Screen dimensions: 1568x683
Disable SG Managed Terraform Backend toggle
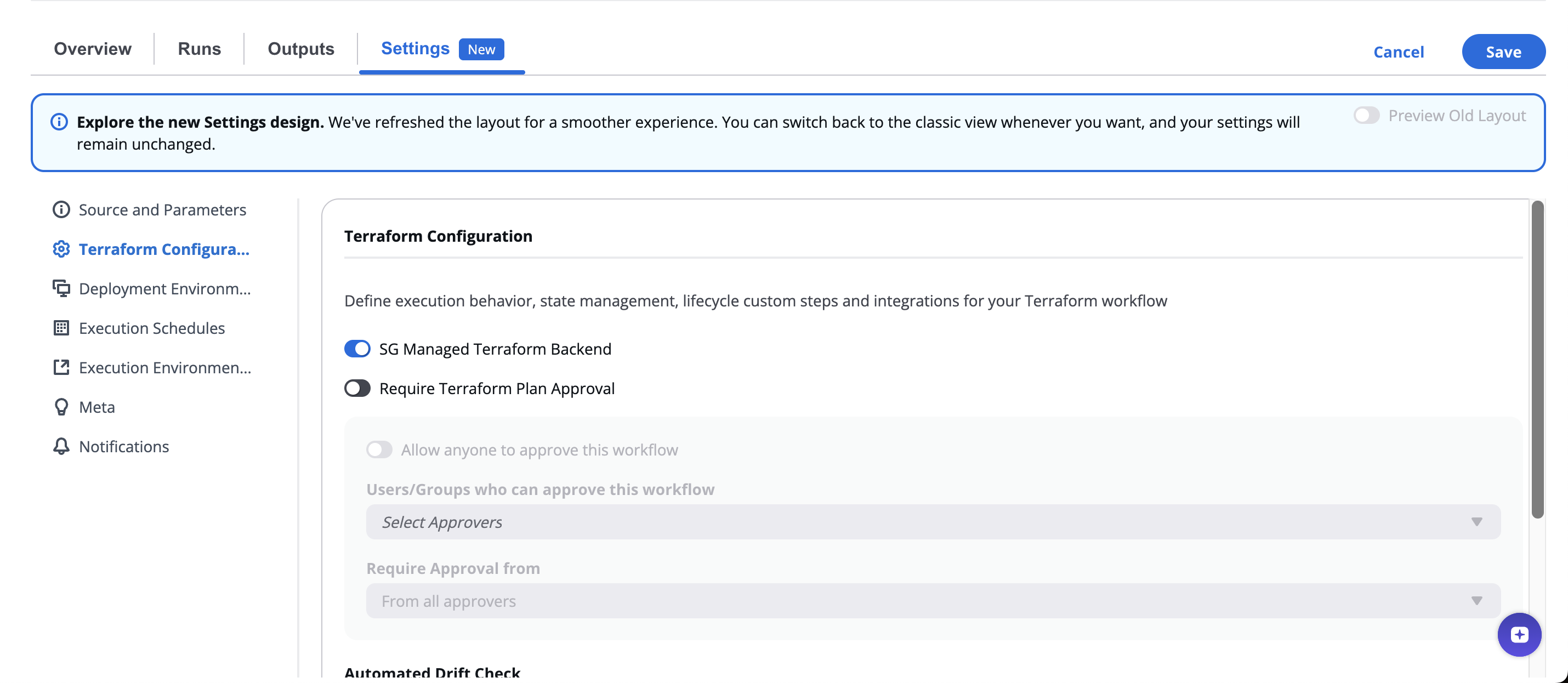[357, 349]
